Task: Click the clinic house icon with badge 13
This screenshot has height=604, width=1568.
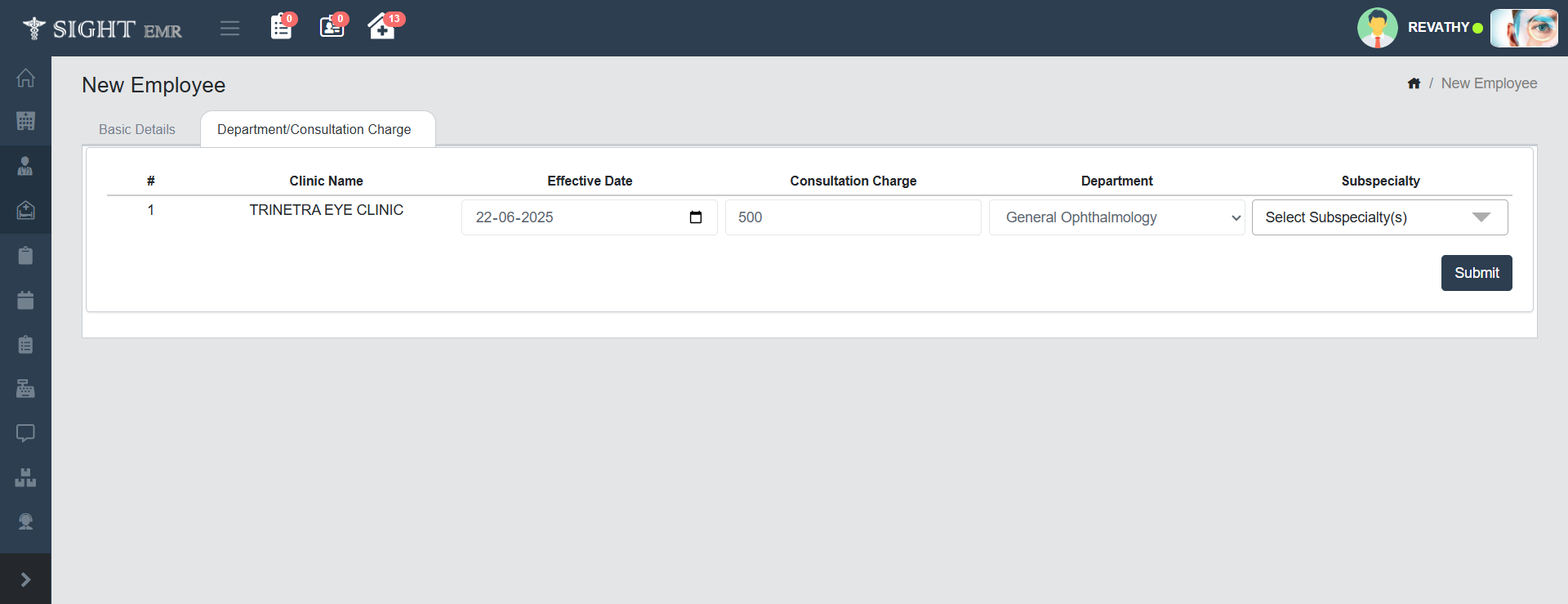Action: pos(381,27)
